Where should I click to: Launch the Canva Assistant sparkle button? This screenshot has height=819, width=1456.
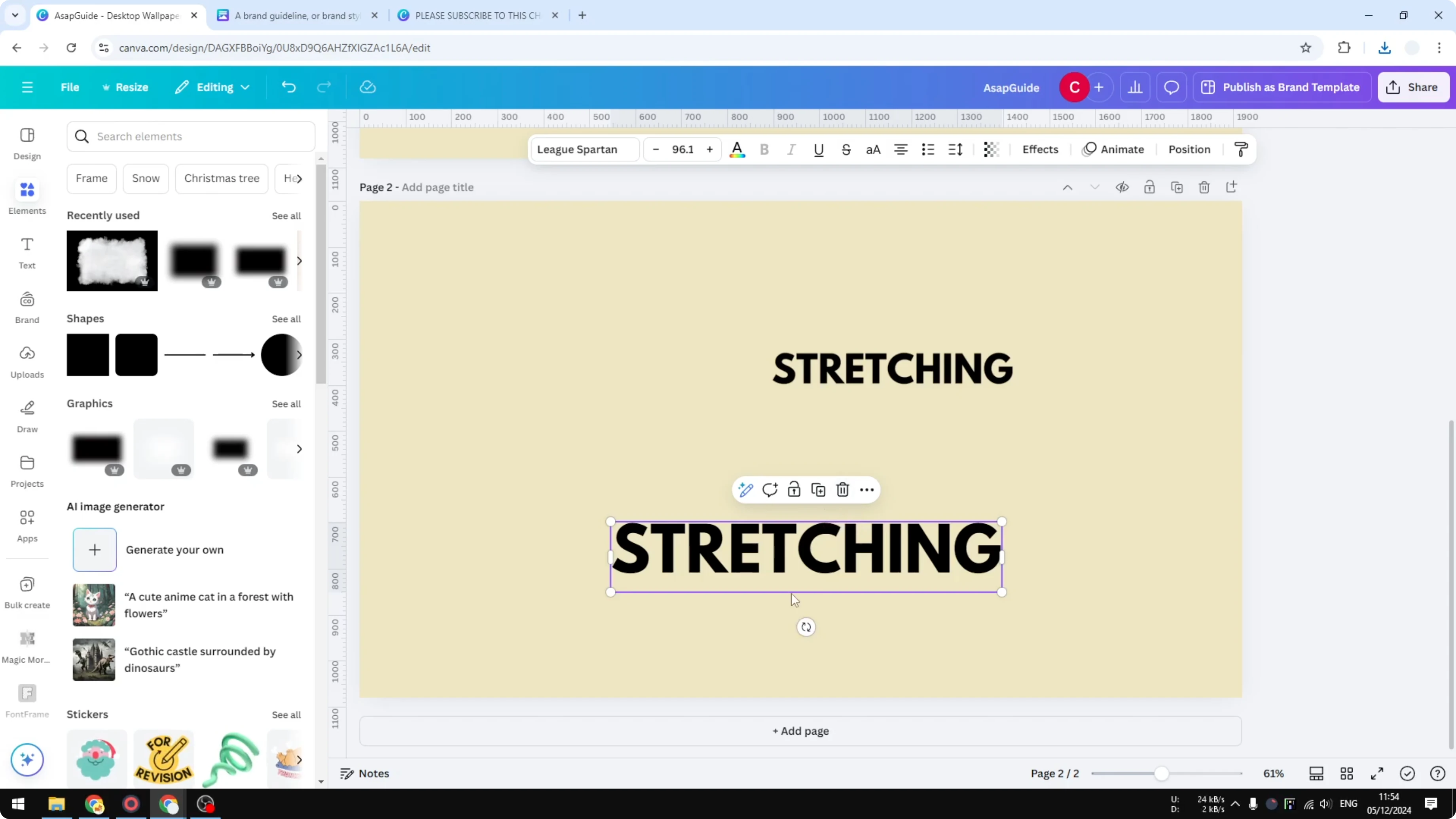27,759
